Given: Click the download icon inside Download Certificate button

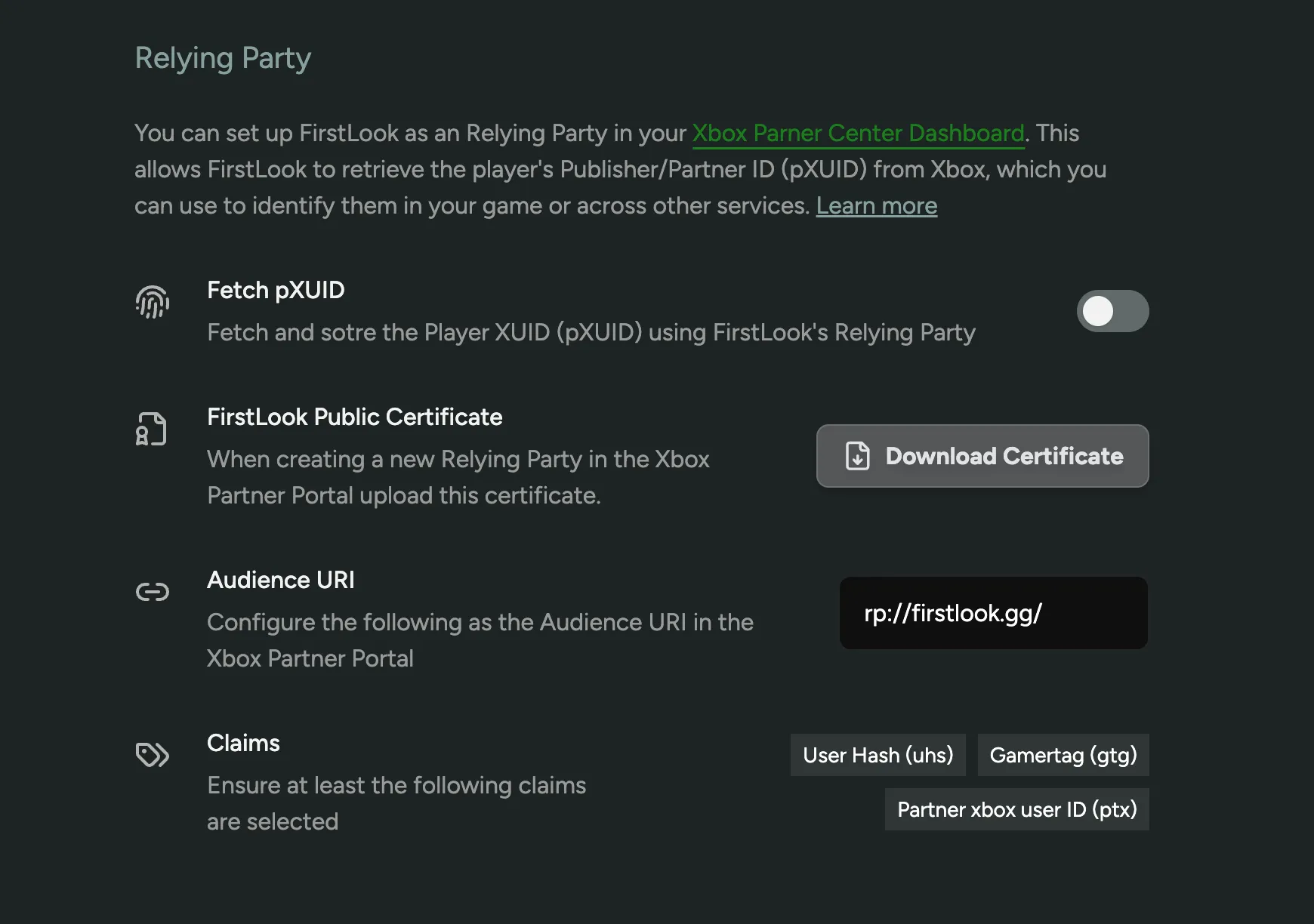Looking at the screenshot, I should [x=856, y=456].
